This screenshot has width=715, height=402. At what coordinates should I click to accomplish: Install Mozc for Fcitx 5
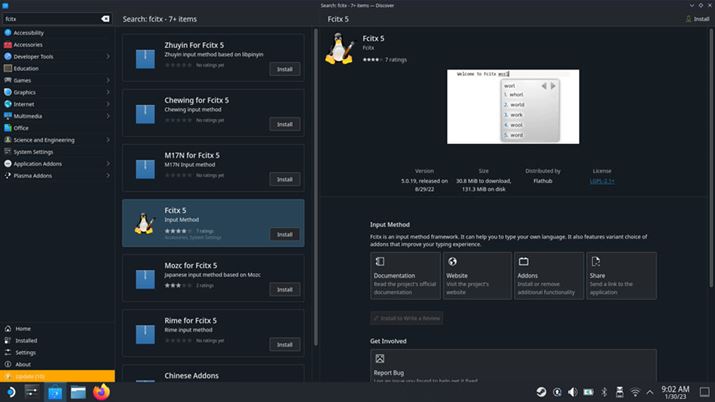click(284, 289)
